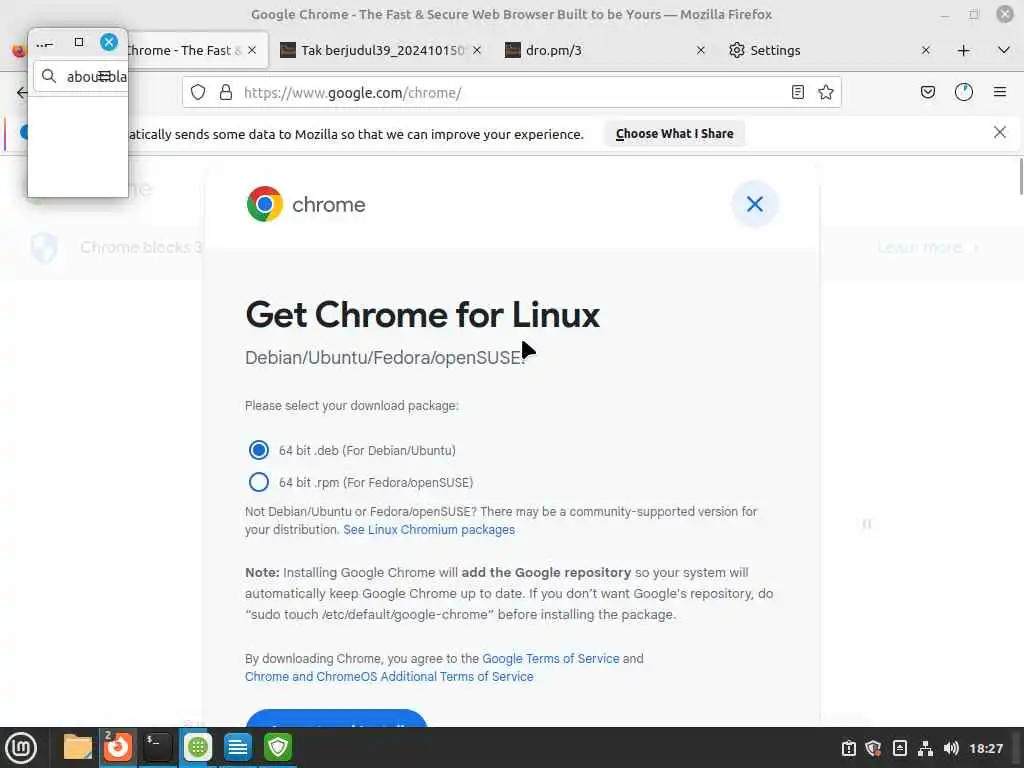This screenshot has width=1024, height=768.
Task: Open terminal from the taskbar
Action: (x=157, y=747)
